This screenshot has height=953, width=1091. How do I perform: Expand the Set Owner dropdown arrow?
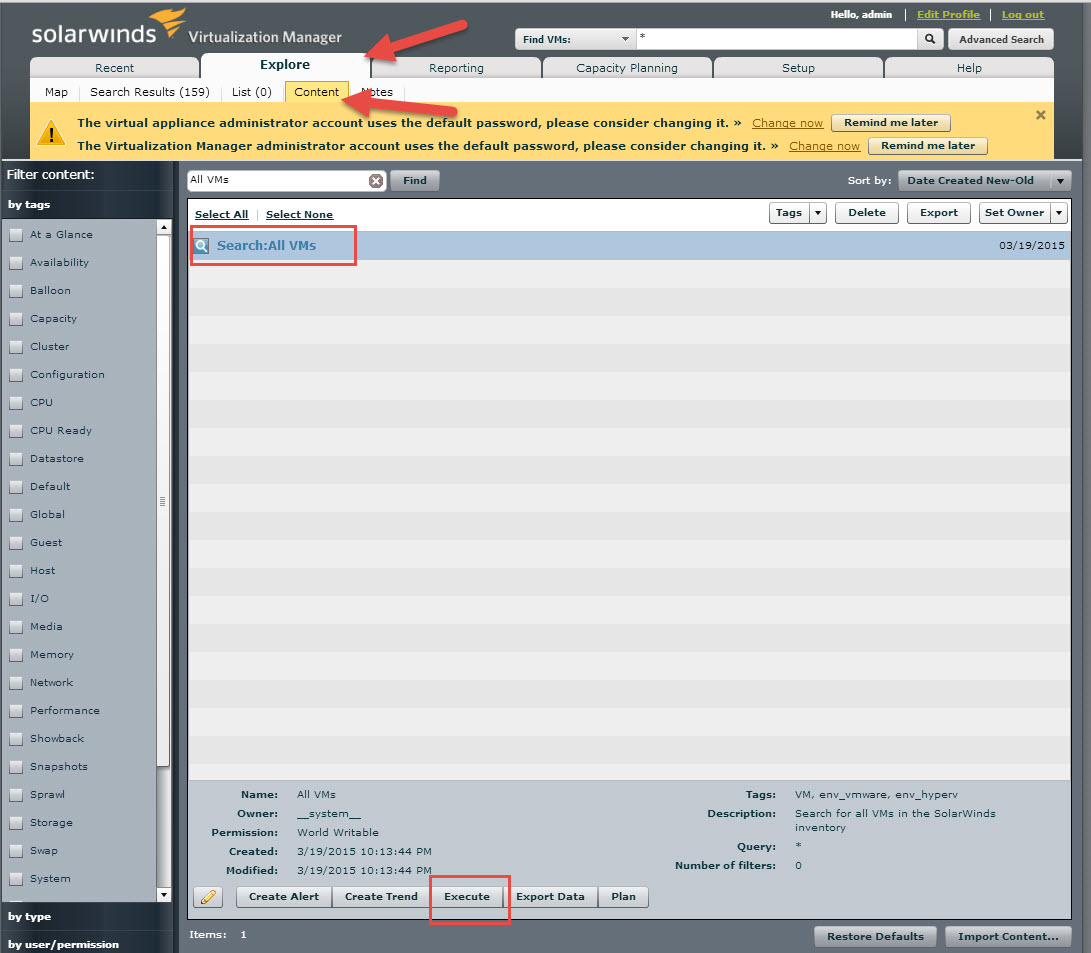pos(1059,213)
